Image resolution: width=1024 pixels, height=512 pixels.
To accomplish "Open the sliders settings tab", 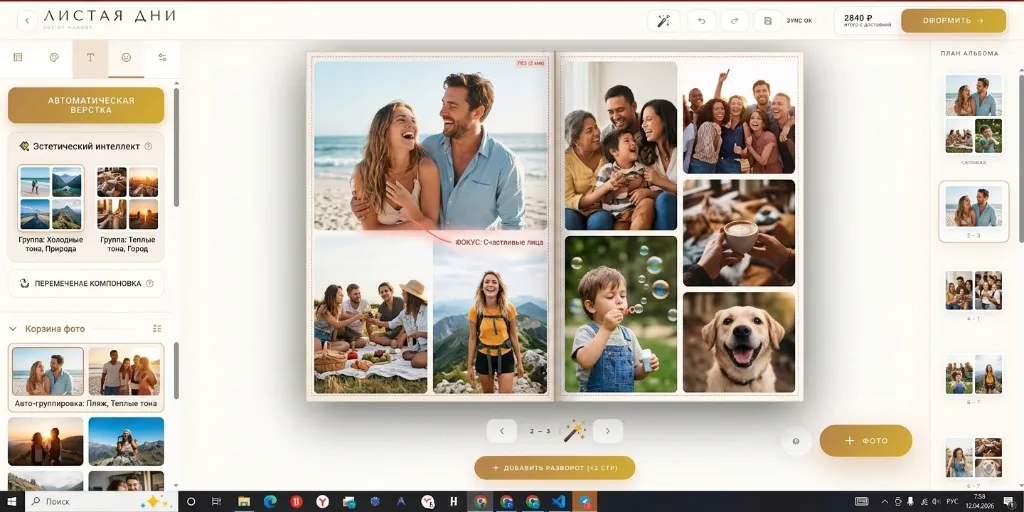I will (x=162, y=58).
